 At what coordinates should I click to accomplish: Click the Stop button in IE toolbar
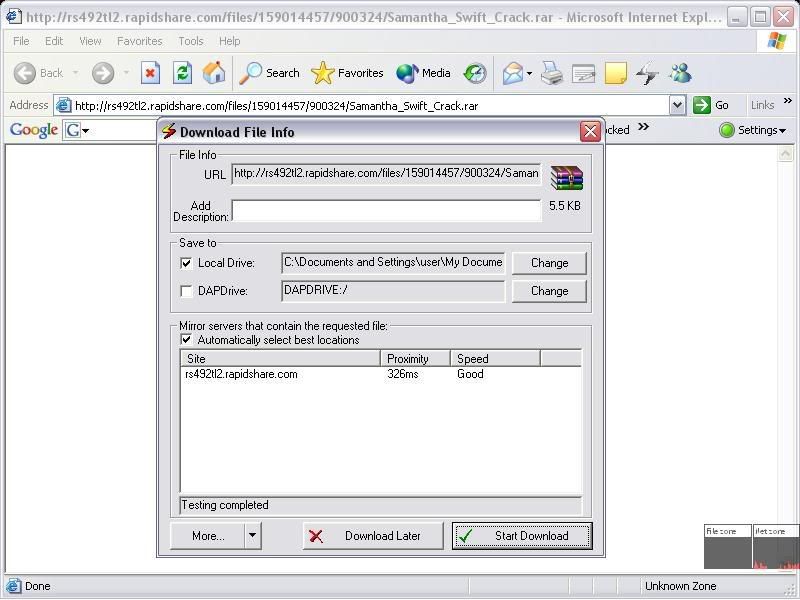click(x=150, y=73)
